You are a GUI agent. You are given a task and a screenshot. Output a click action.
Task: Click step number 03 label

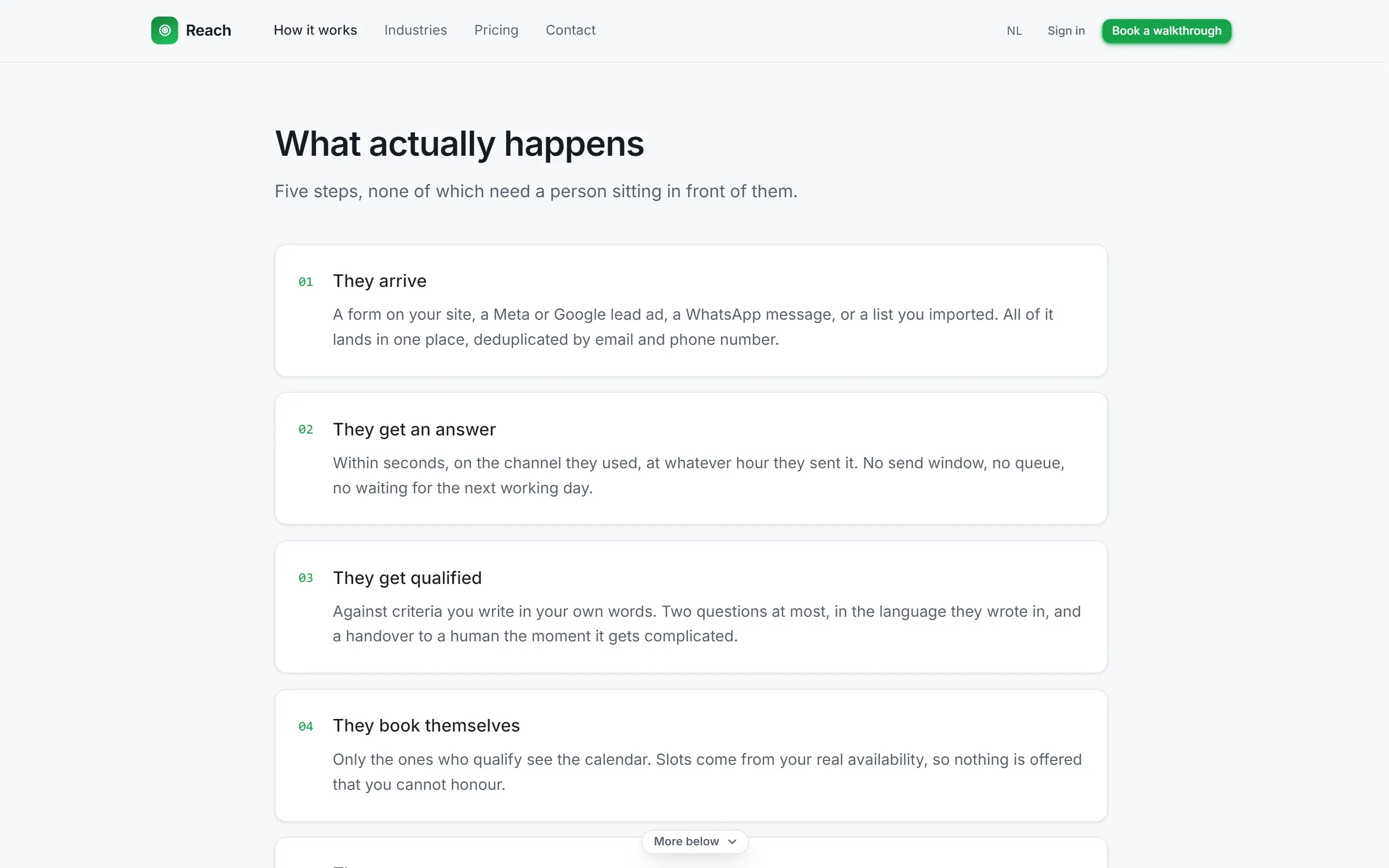click(305, 578)
